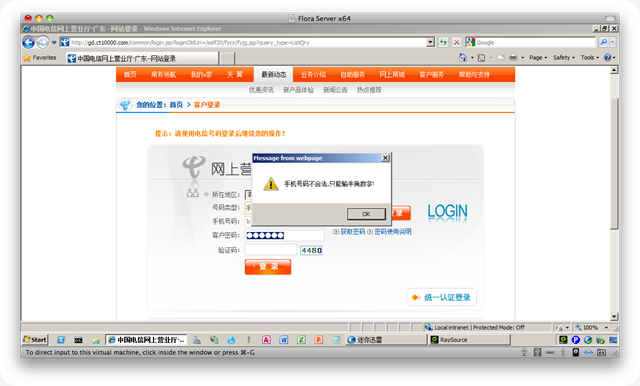Open the Favorites star button
640x386 pixels.
click(x=40, y=58)
